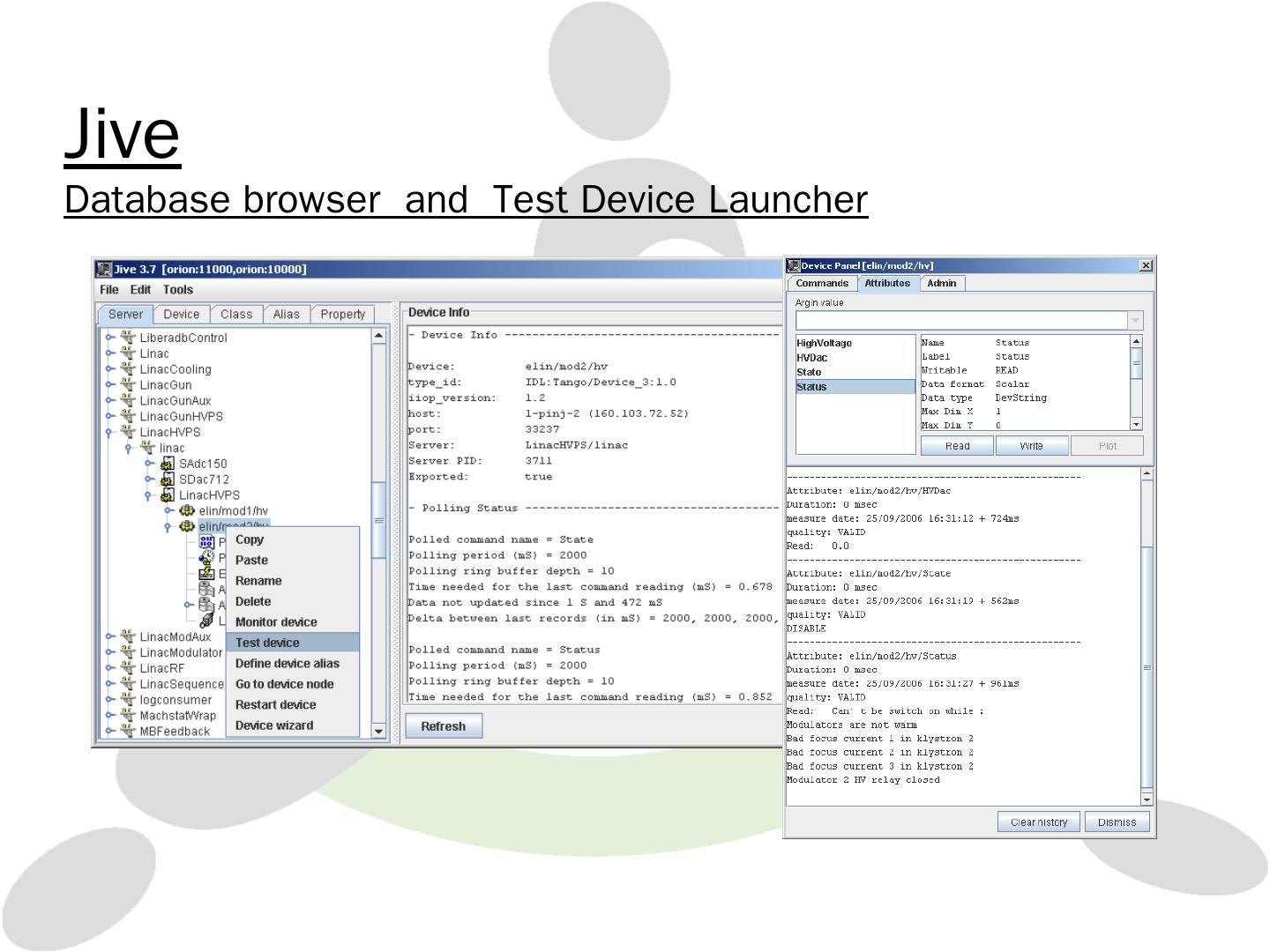Click the camera logging icon in tree
Viewport: 1270px width, 952px height.
point(207,621)
